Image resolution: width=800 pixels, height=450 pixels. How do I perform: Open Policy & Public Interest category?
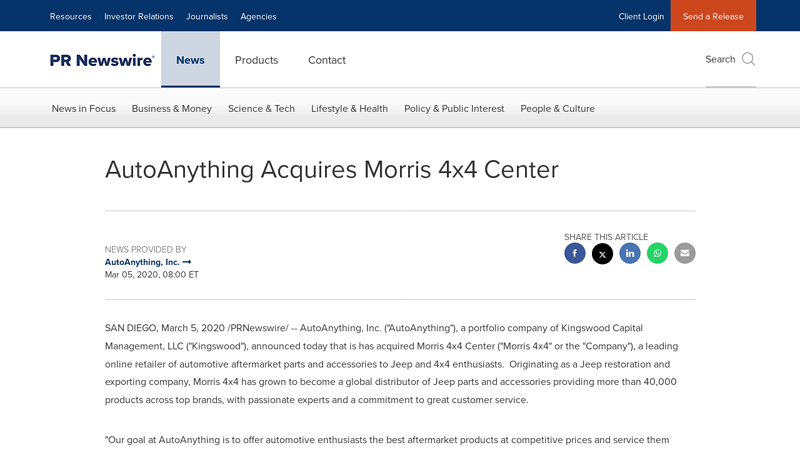pos(454,109)
